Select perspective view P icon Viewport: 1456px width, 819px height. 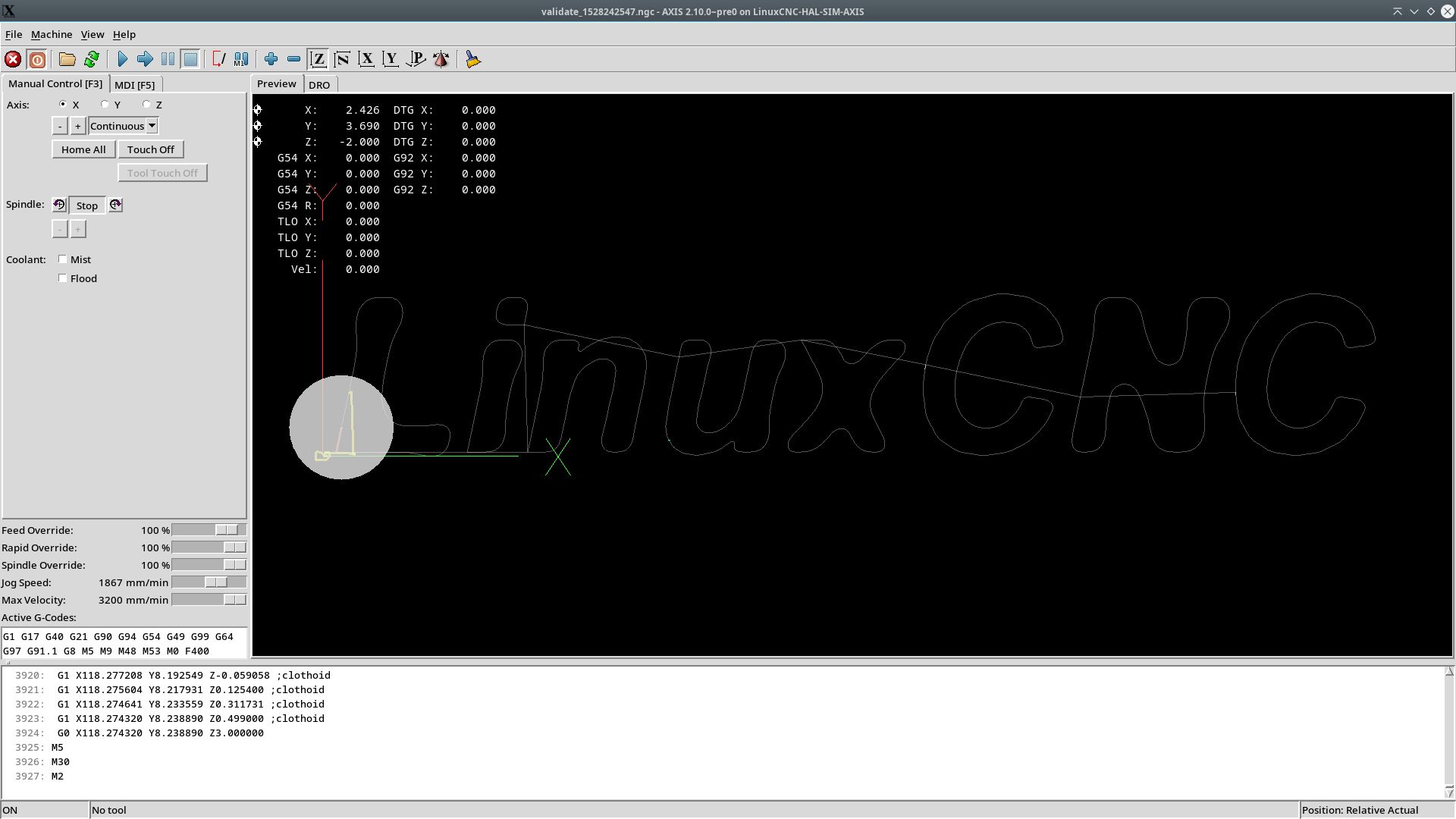pos(416,59)
